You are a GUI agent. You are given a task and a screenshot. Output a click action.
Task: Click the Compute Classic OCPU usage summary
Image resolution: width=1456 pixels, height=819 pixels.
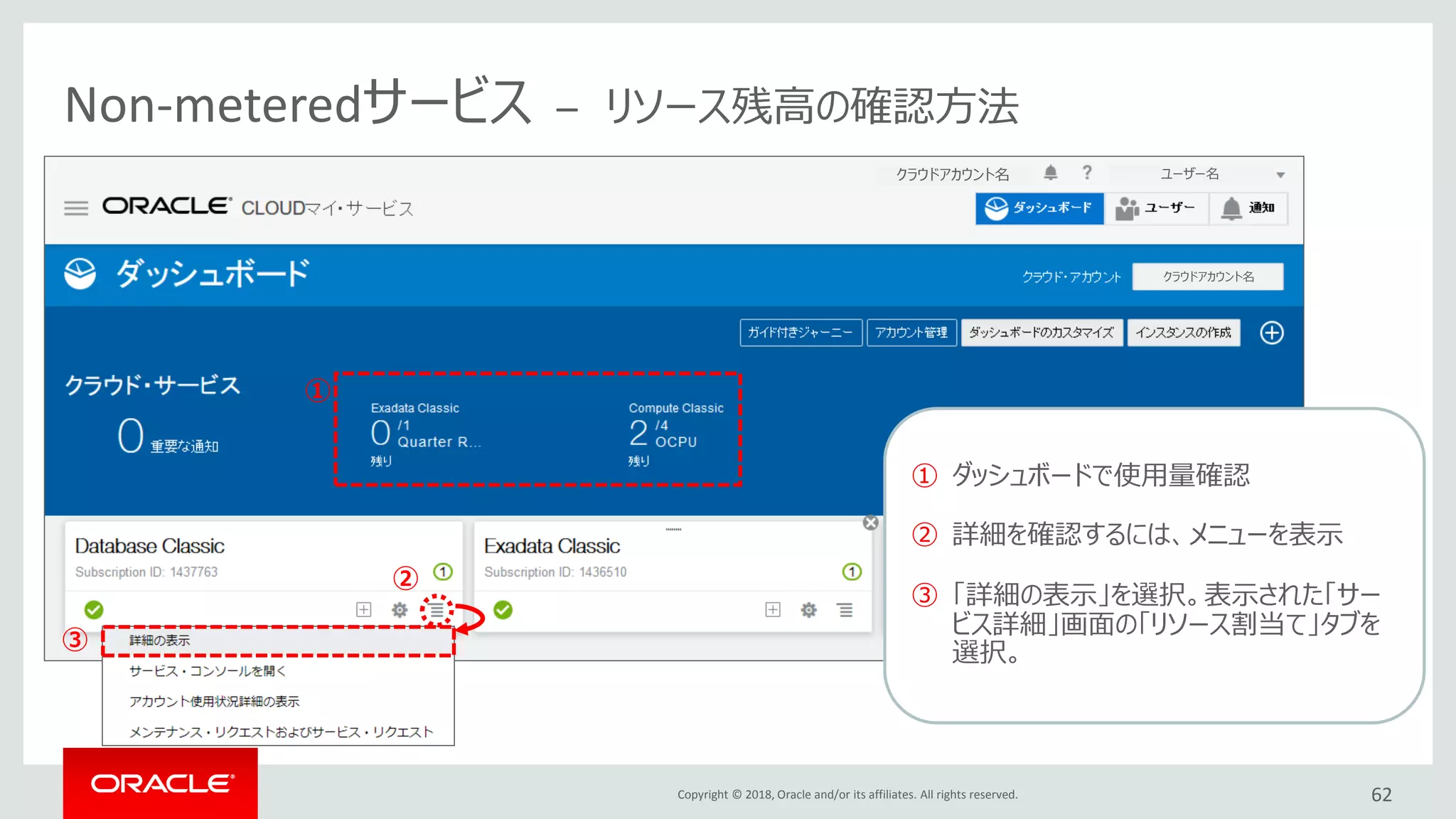pyautogui.click(x=675, y=434)
